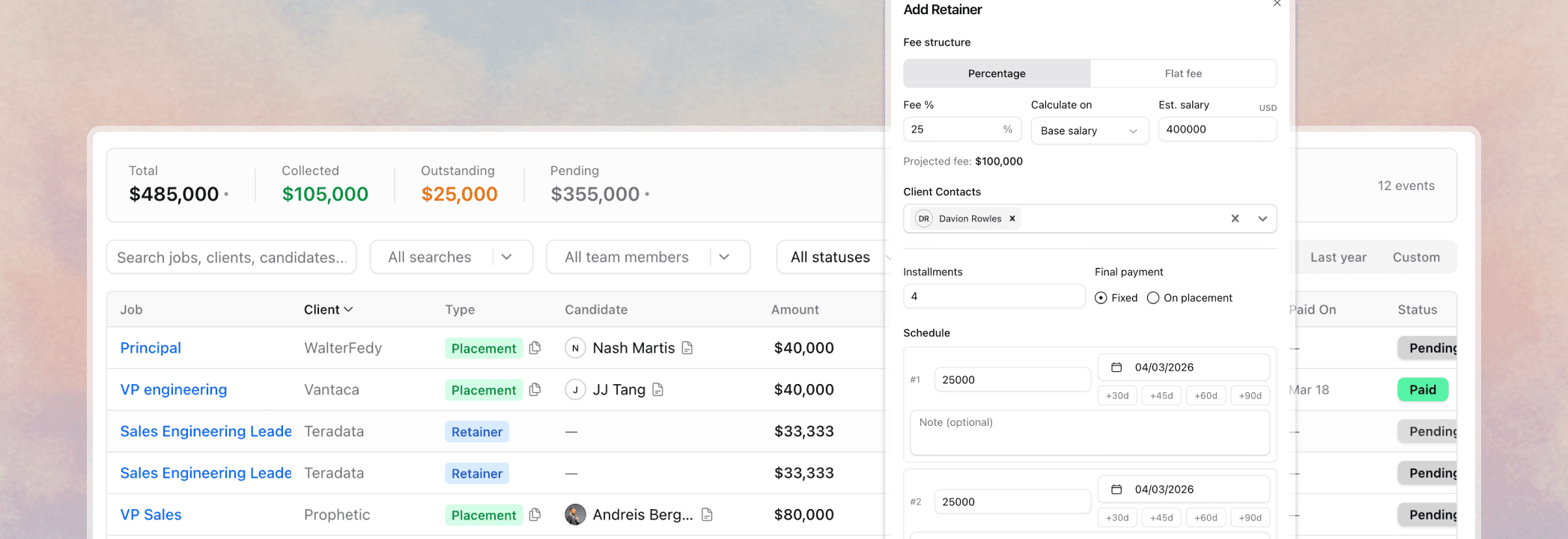Viewport: 1568px width, 539px height.
Task: Open document icon beside Andreis Berg
Action: point(707,514)
